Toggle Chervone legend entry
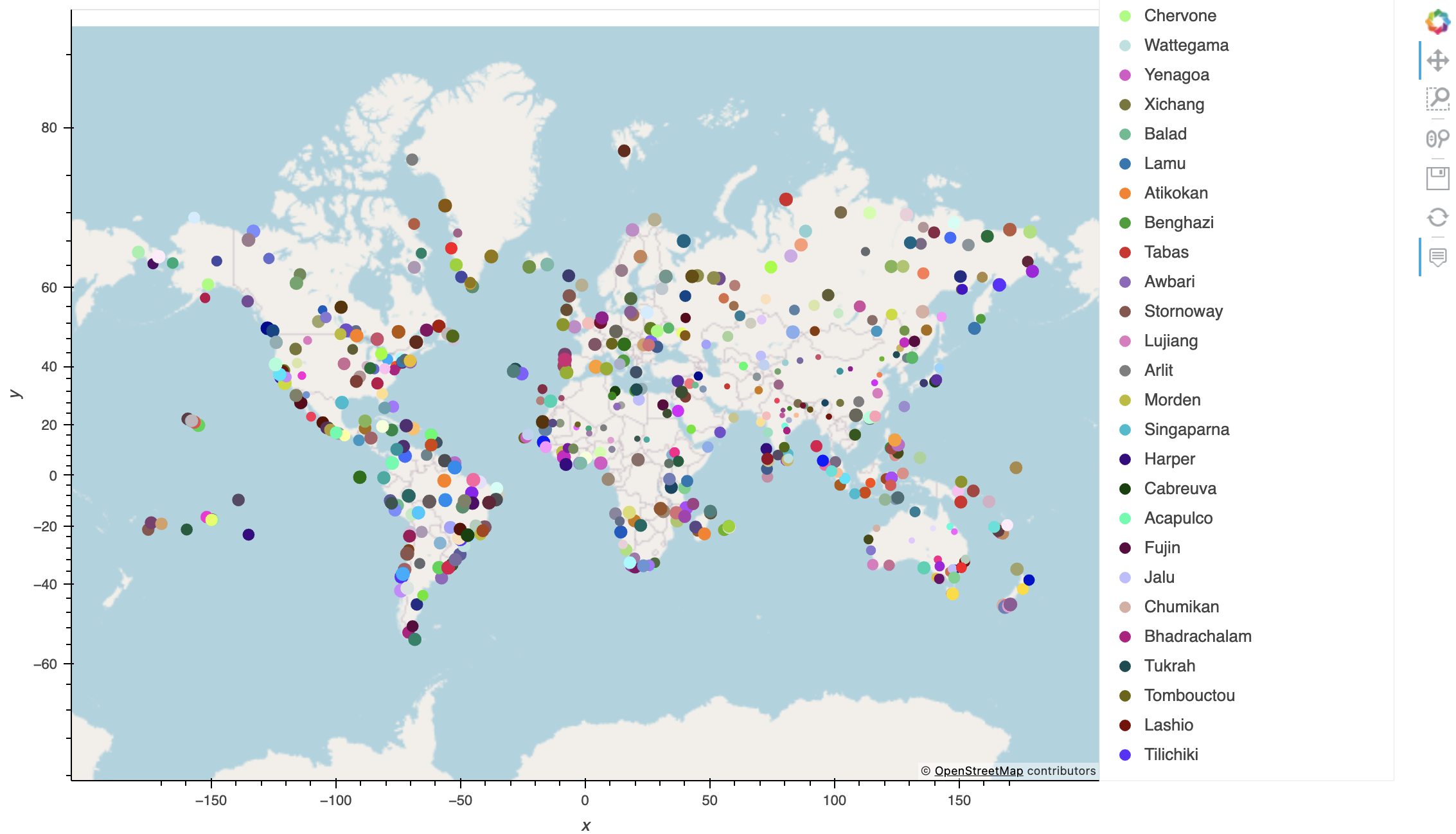Image resolution: width=1456 pixels, height=834 pixels. click(1180, 16)
